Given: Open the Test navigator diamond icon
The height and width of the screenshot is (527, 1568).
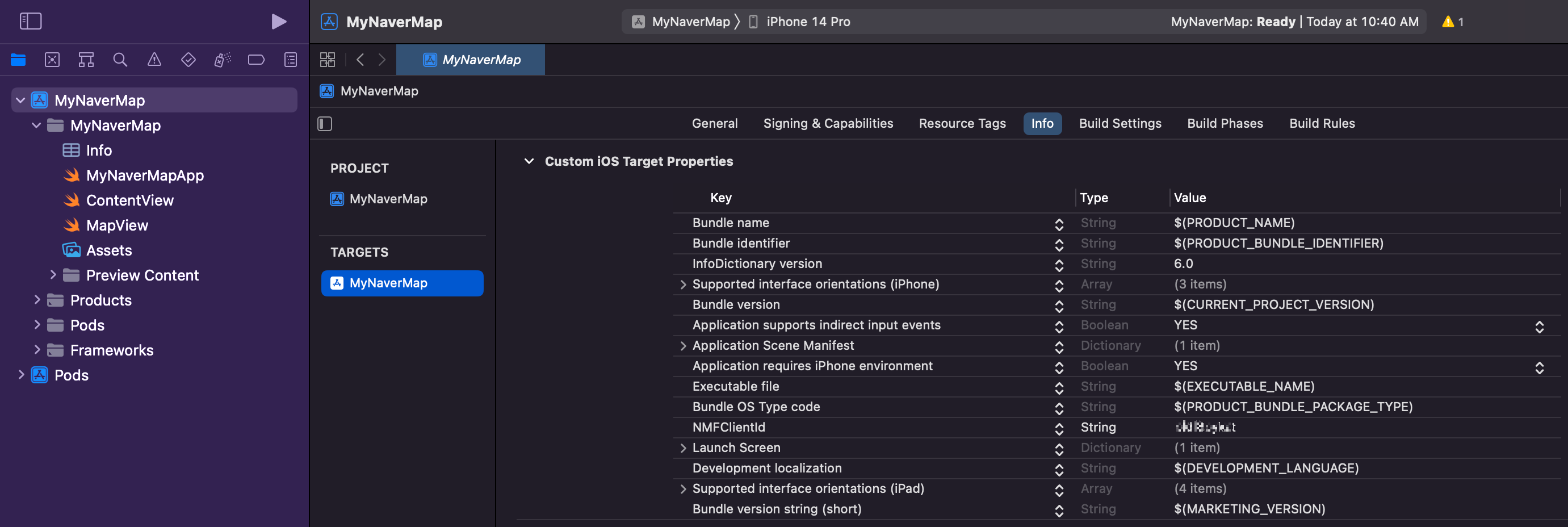Looking at the screenshot, I should tap(188, 60).
